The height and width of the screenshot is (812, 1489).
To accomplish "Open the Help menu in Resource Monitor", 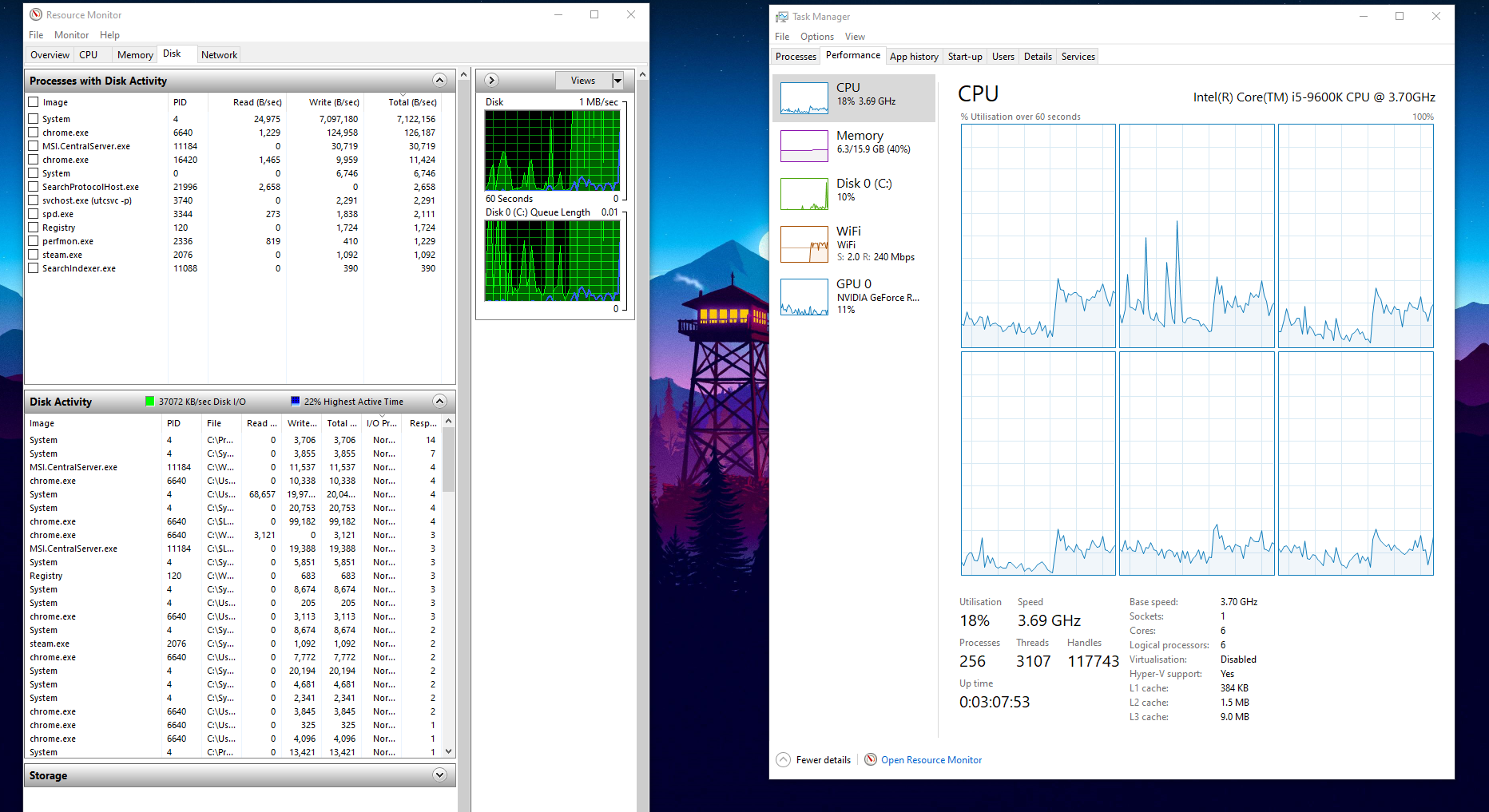I will [x=109, y=35].
